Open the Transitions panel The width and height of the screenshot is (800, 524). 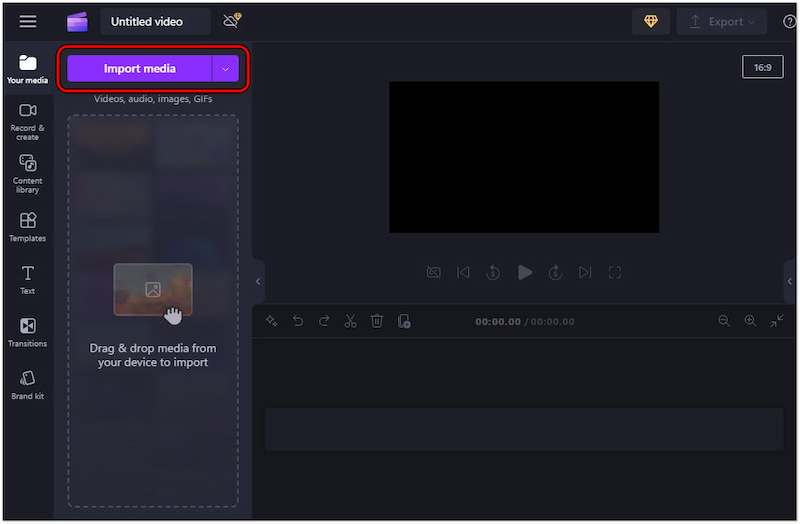(28, 332)
